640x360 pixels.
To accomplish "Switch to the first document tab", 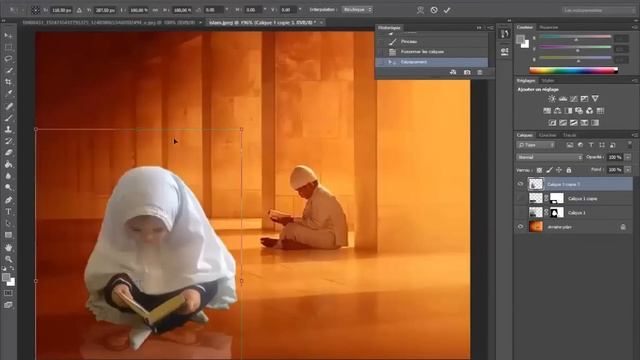I will coord(109,22).
